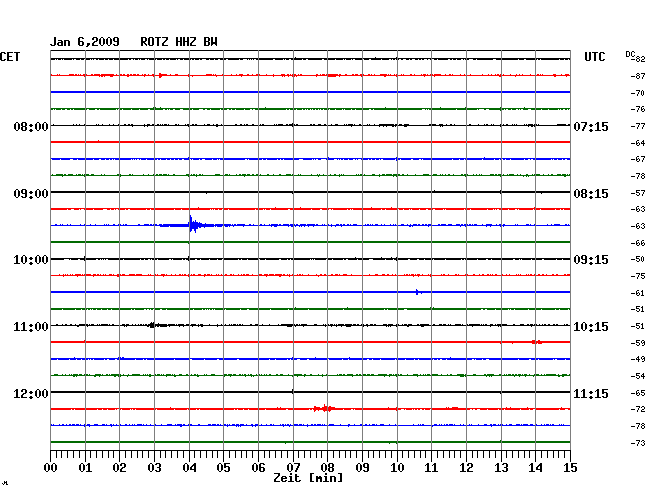Click the '07' minute axis label

tap(293, 468)
